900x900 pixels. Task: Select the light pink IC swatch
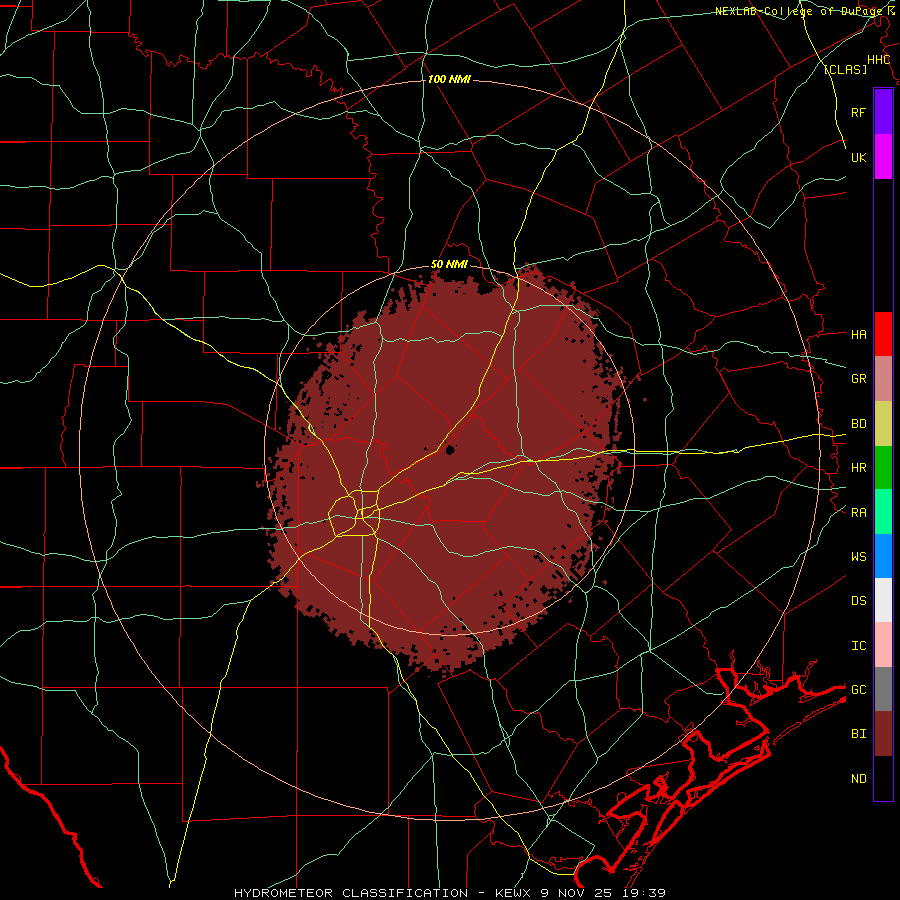point(883,645)
